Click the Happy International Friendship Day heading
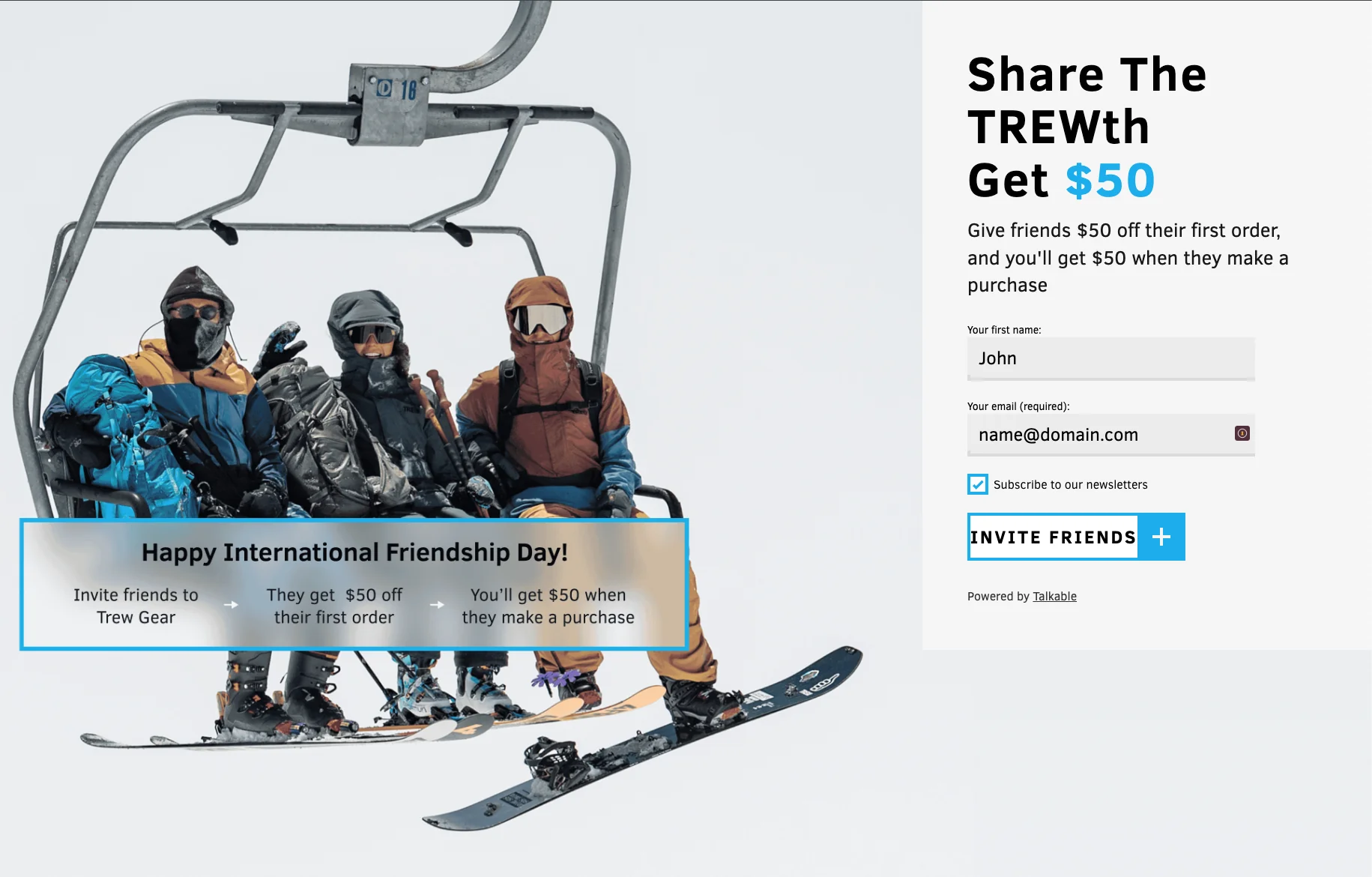 pos(354,552)
